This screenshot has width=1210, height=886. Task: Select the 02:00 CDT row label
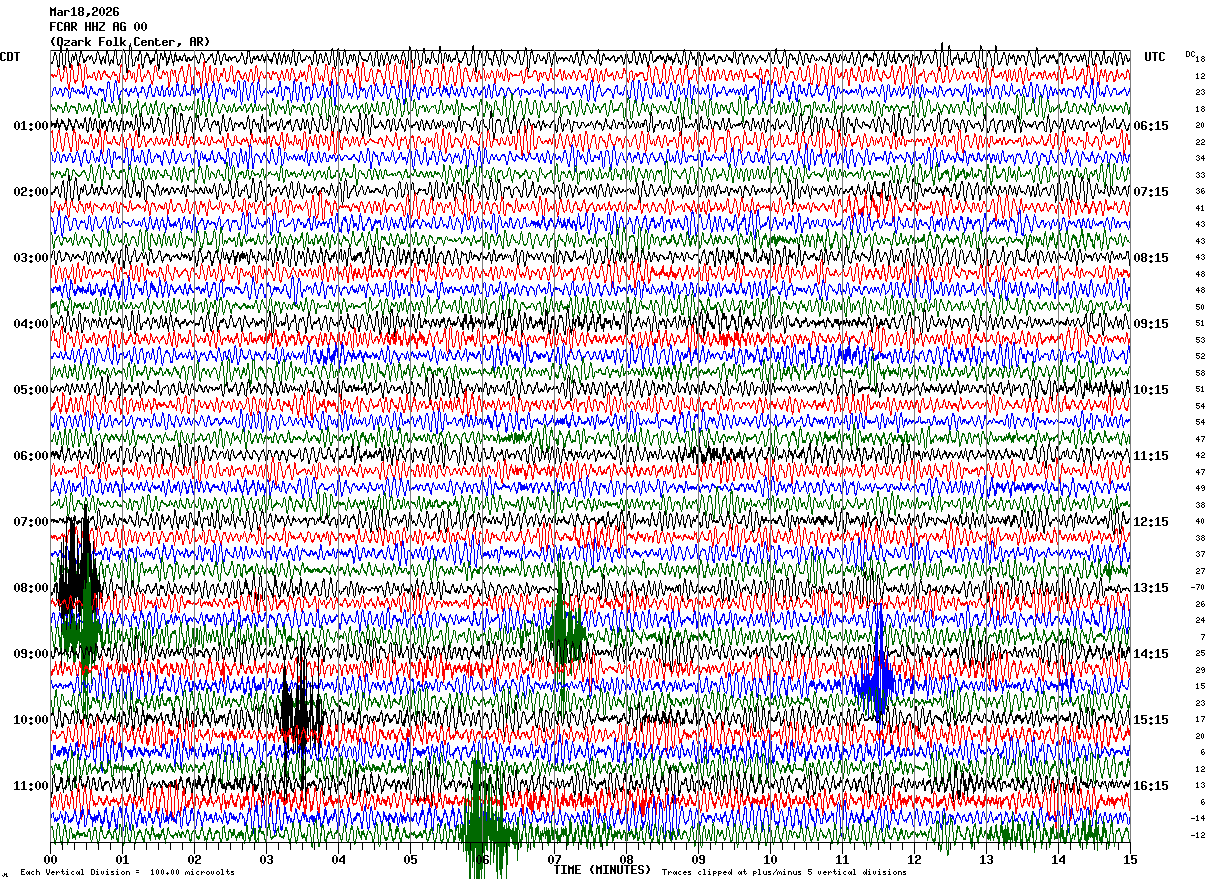tap(31, 192)
